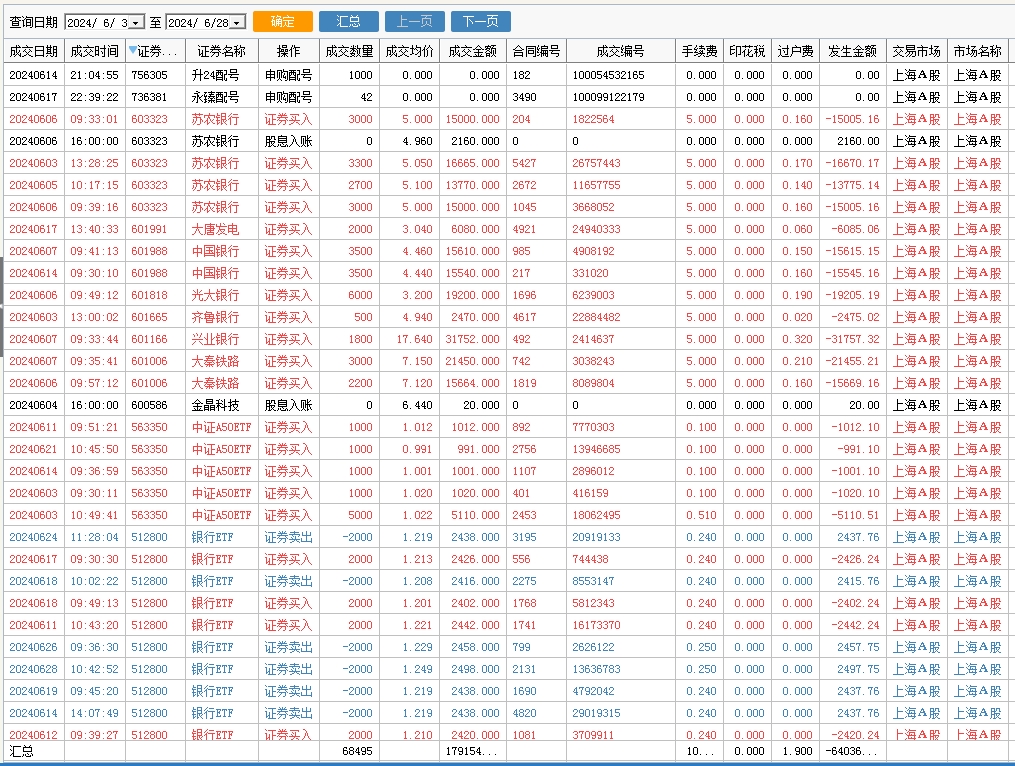Viewport: 1015px width, 766px height.
Task: Click occurred amount -6085.06
Action: click(x=855, y=229)
